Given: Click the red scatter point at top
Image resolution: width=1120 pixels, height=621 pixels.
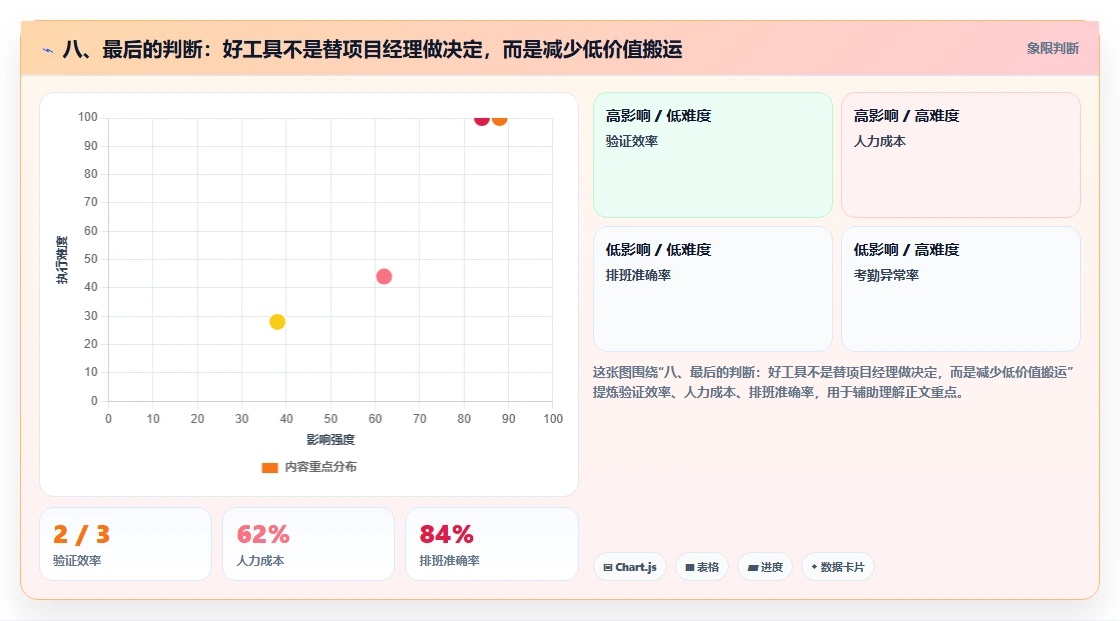Looking at the screenshot, I should 482,119.
